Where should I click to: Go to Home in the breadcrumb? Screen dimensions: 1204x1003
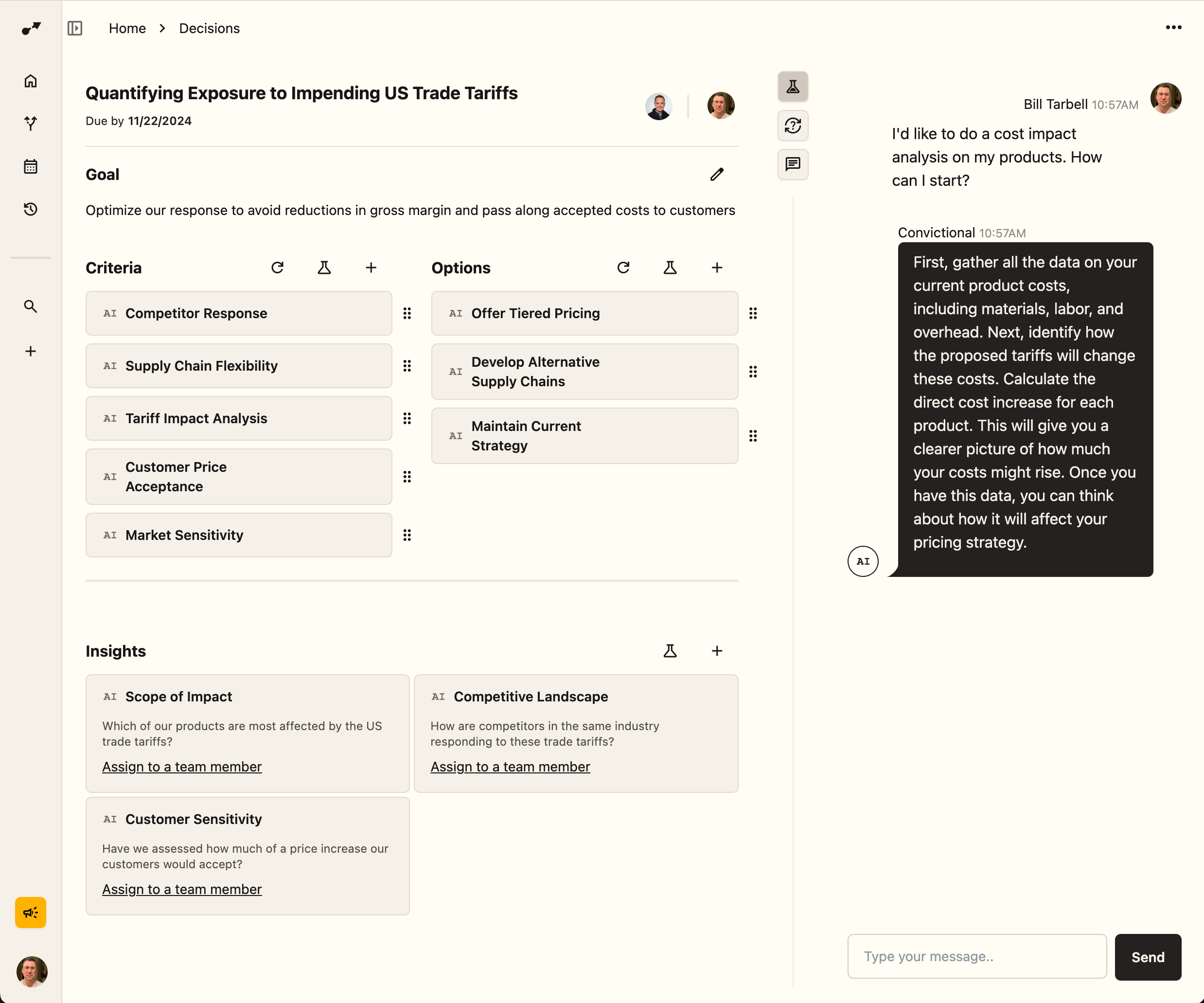[127, 28]
